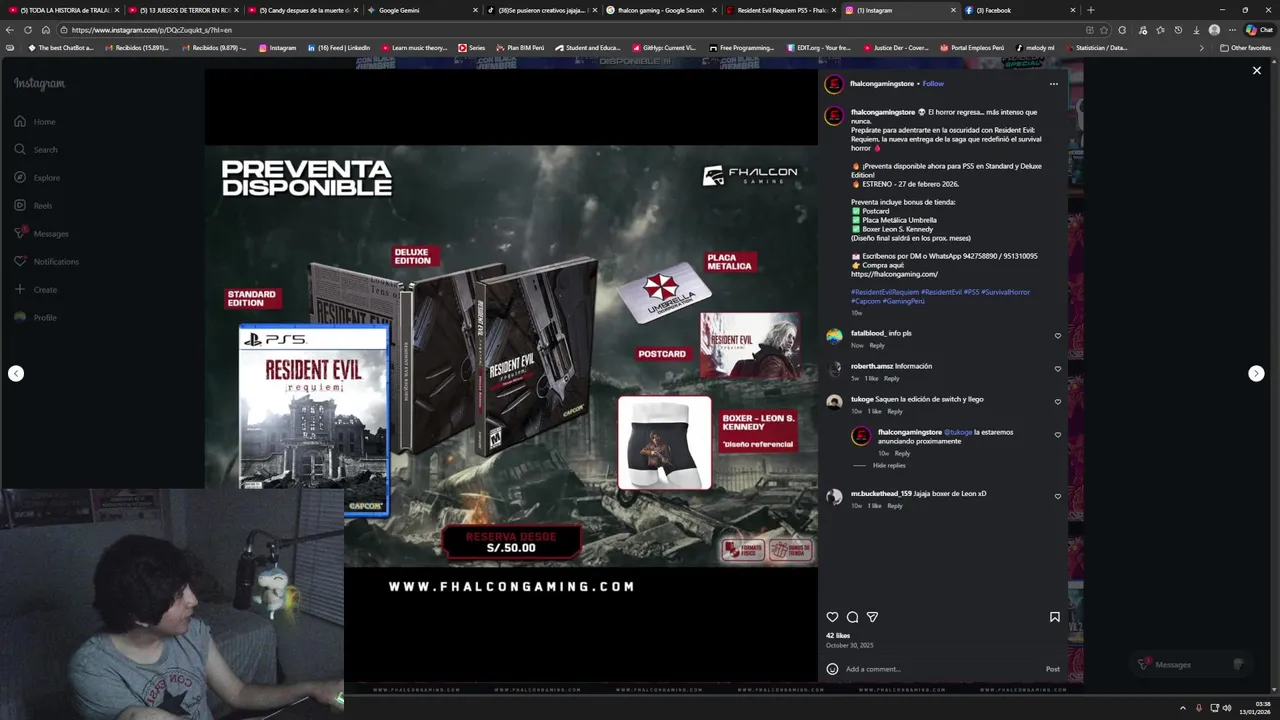Click the browser back arrow
This screenshot has width=1280, height=720.
click(x=10, y=30)
